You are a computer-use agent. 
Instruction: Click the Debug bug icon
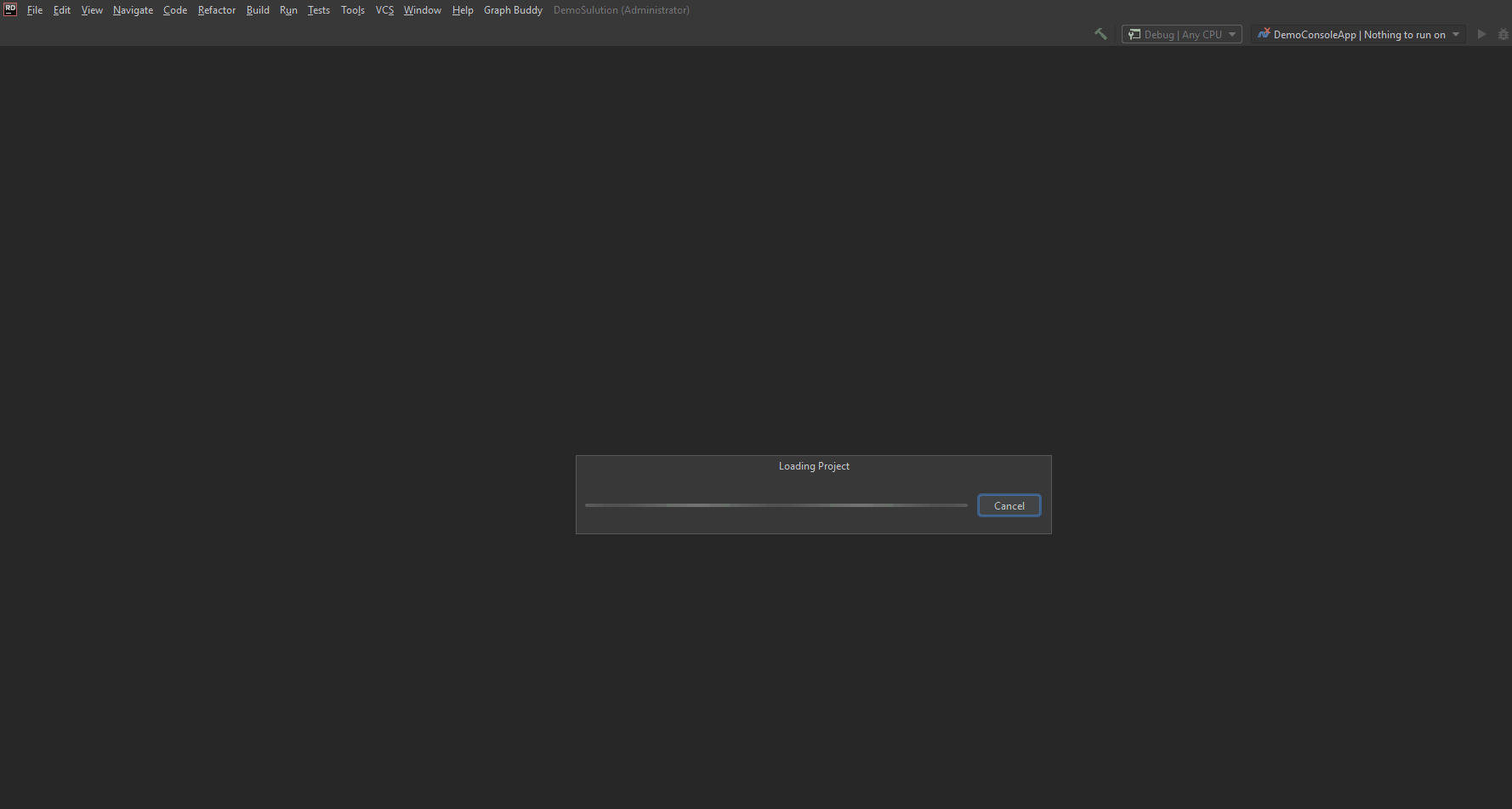(1502, 34)
